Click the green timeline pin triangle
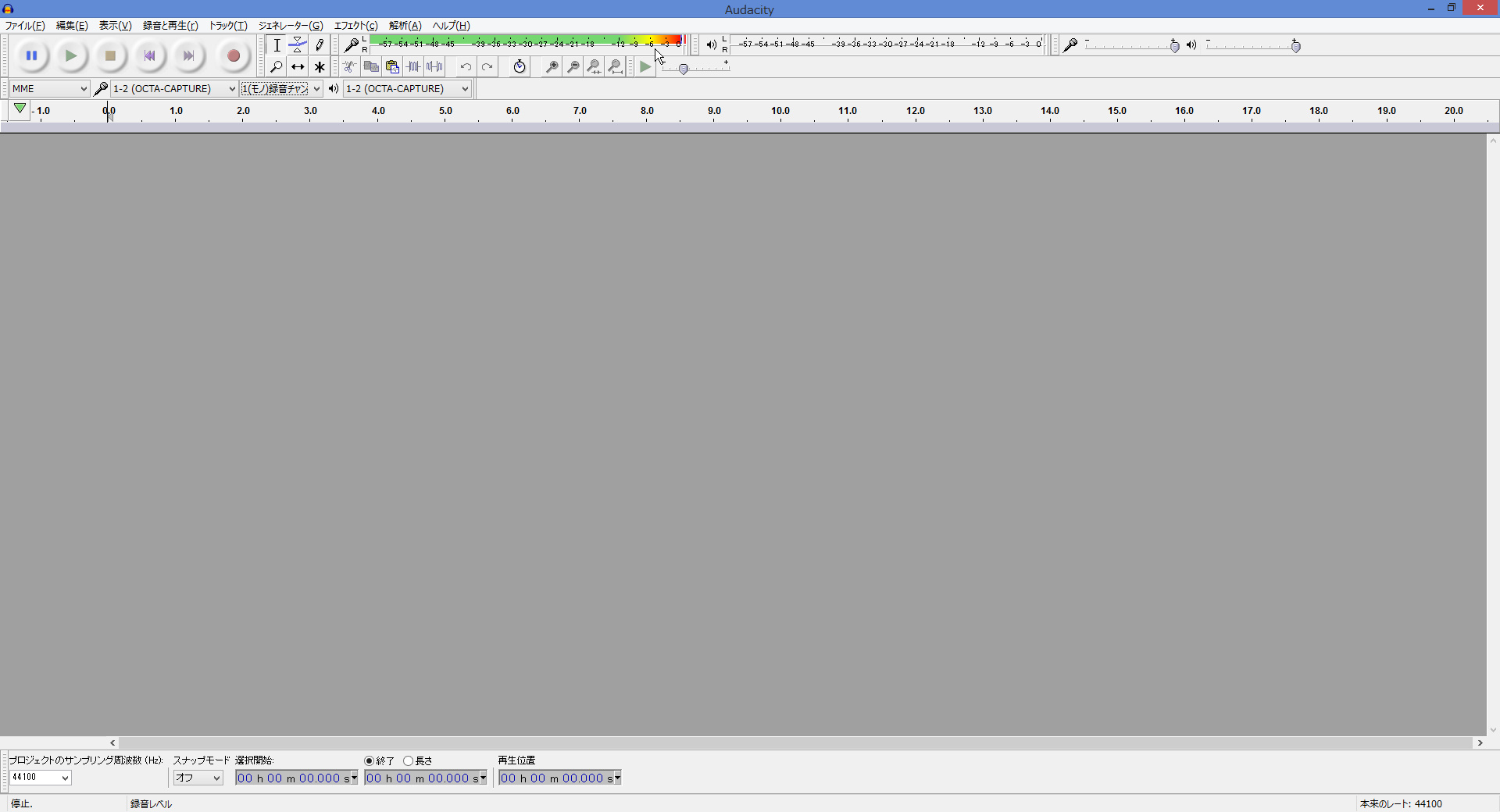The height and width of the screenshot is (812, 1500). coord(20,109)
